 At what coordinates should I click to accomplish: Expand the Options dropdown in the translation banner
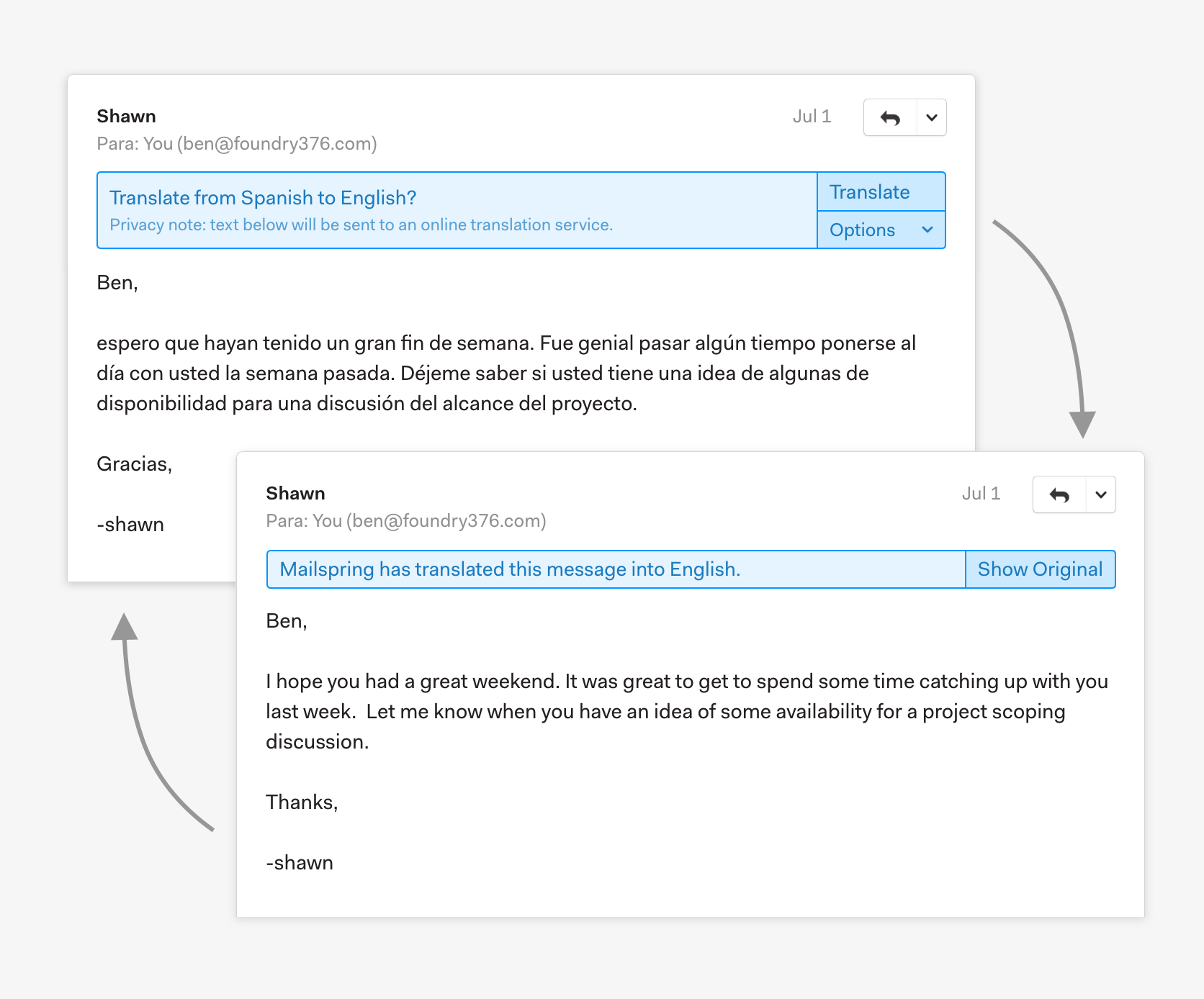pyautogui.click(x=880, y=230)
